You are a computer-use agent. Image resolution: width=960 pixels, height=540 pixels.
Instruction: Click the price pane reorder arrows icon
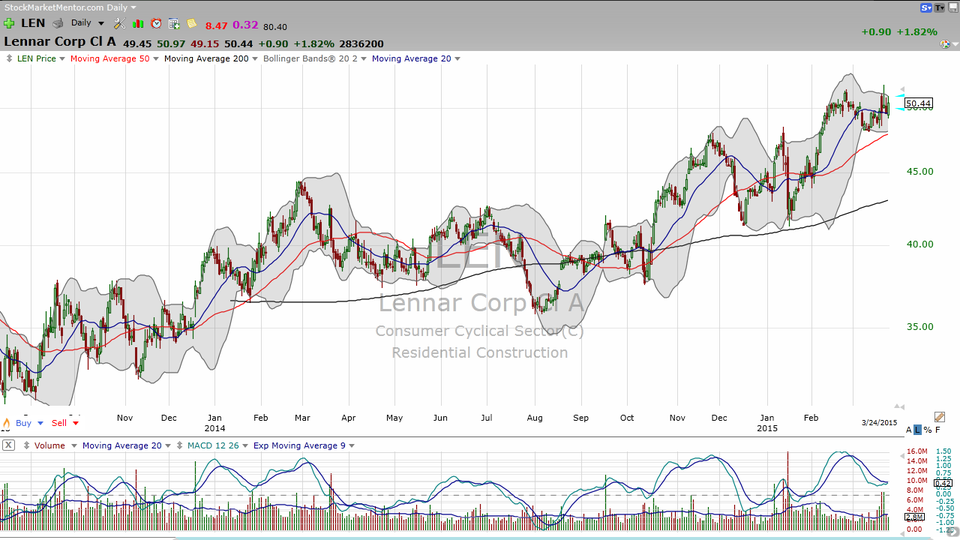[x=9, y=59]
